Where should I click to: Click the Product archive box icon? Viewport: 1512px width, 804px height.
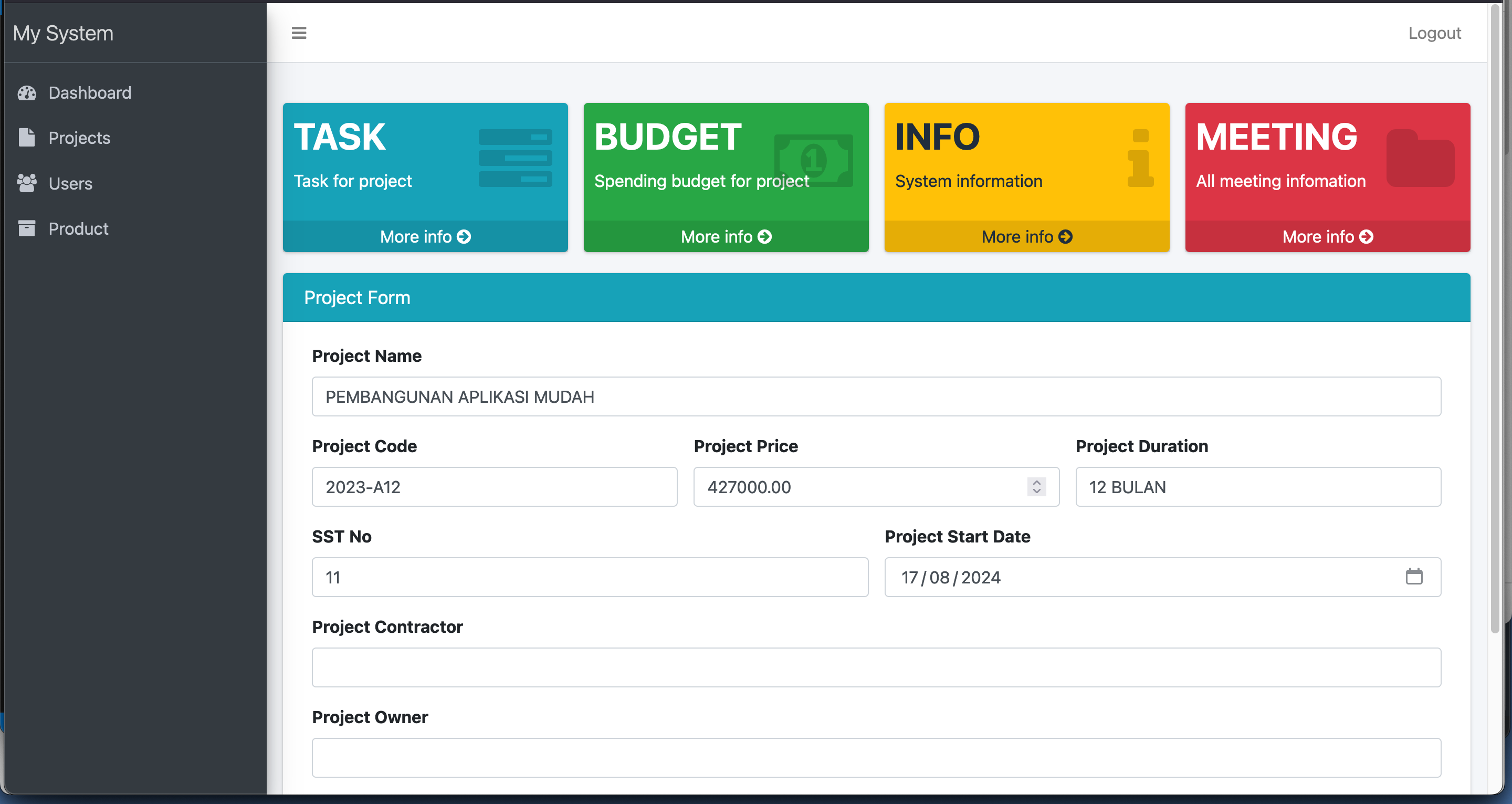coord(26,228)
